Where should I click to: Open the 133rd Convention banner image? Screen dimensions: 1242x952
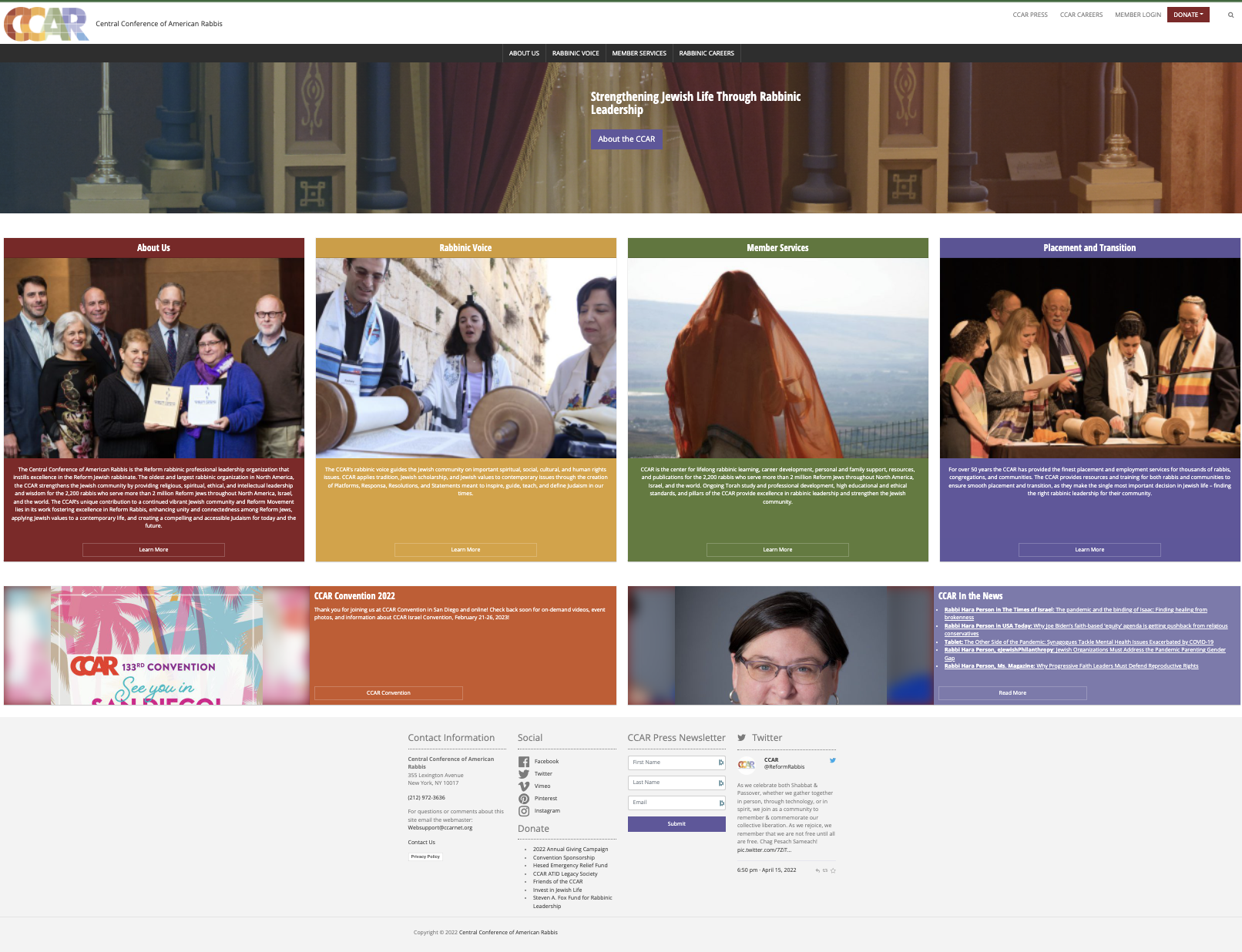[x=156, y=645]
